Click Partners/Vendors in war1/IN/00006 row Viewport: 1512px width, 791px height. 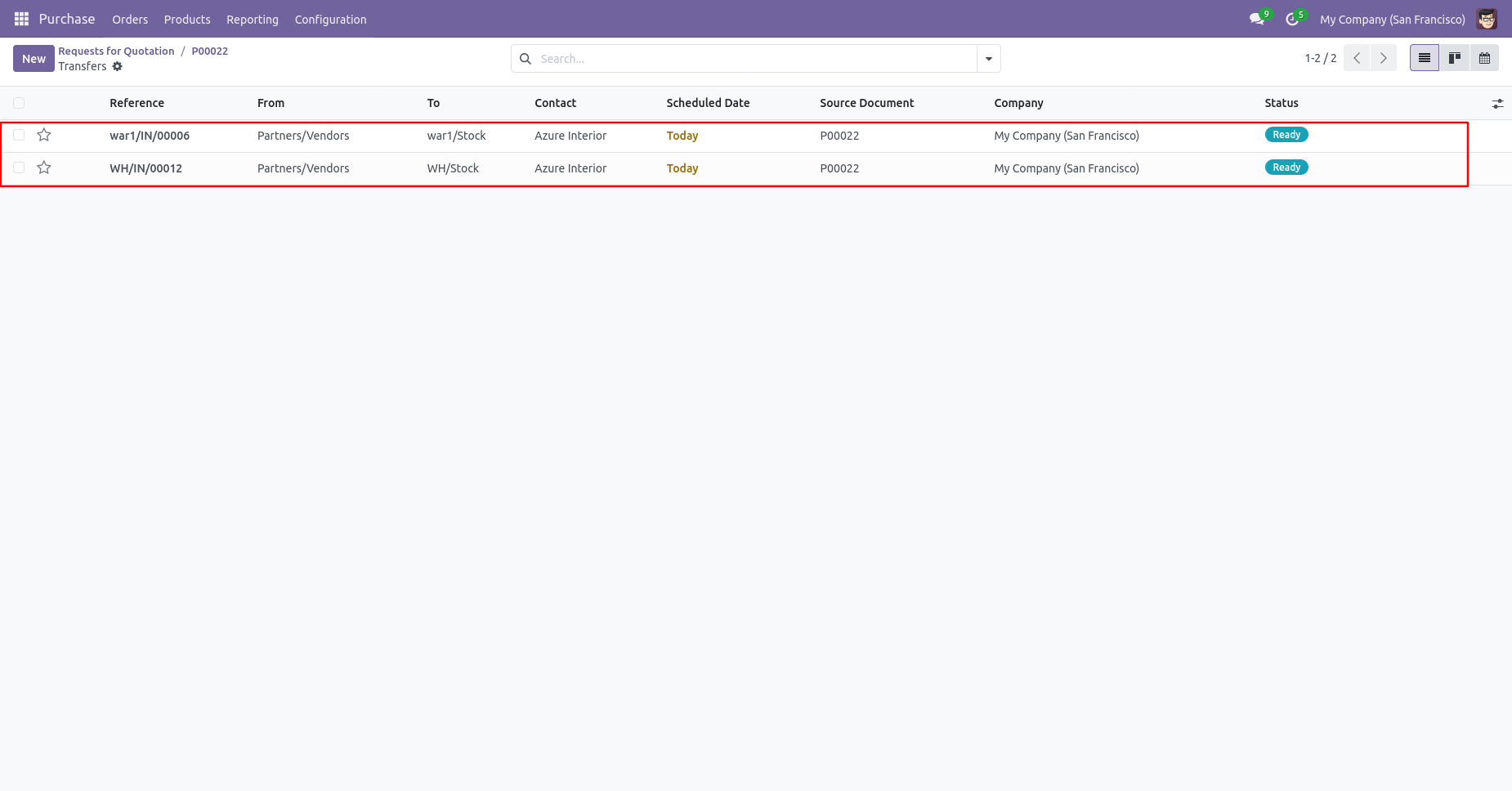click(303, 136)
